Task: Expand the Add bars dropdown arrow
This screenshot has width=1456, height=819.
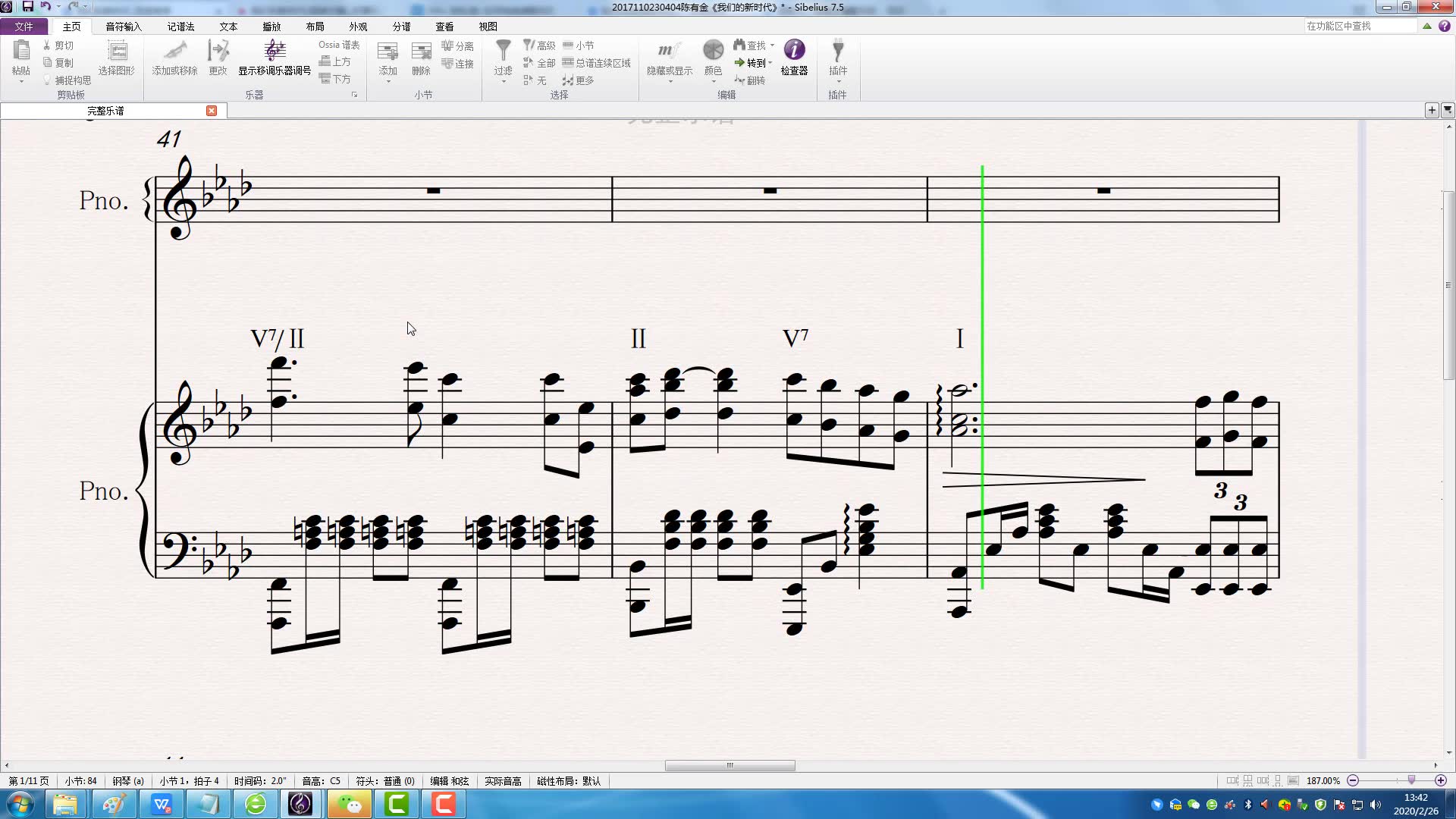Action: point(388,81)
